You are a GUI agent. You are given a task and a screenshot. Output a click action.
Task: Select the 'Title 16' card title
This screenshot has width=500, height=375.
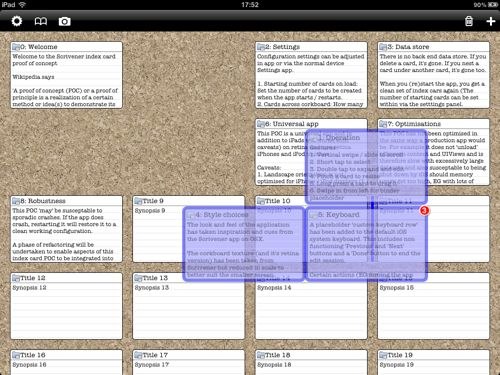coord(33,355)
